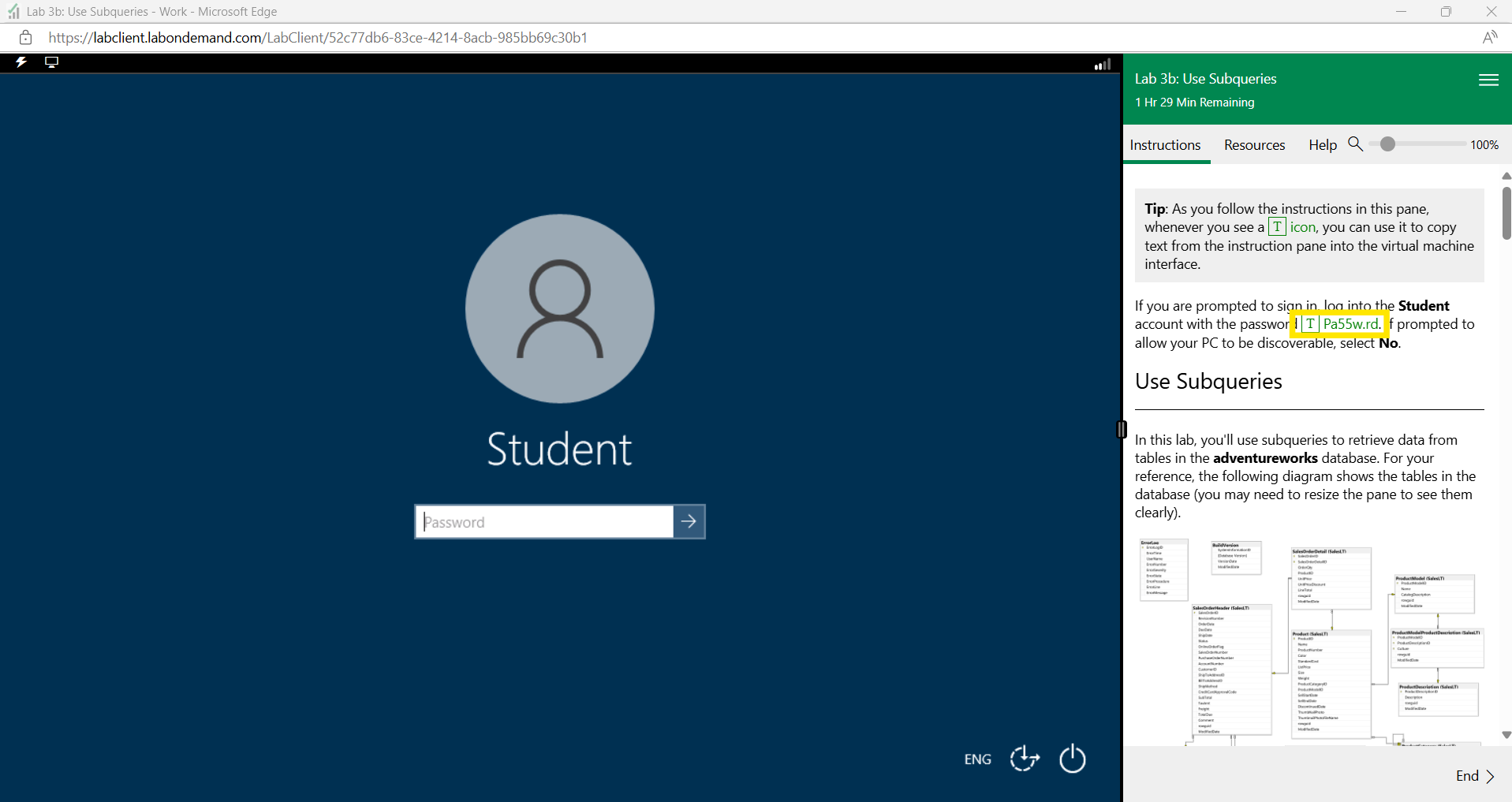Click the Edge app icon in title bar
Image resolution: width=1512 pixels, height=802 pixels.
click(x=13, y=11)
